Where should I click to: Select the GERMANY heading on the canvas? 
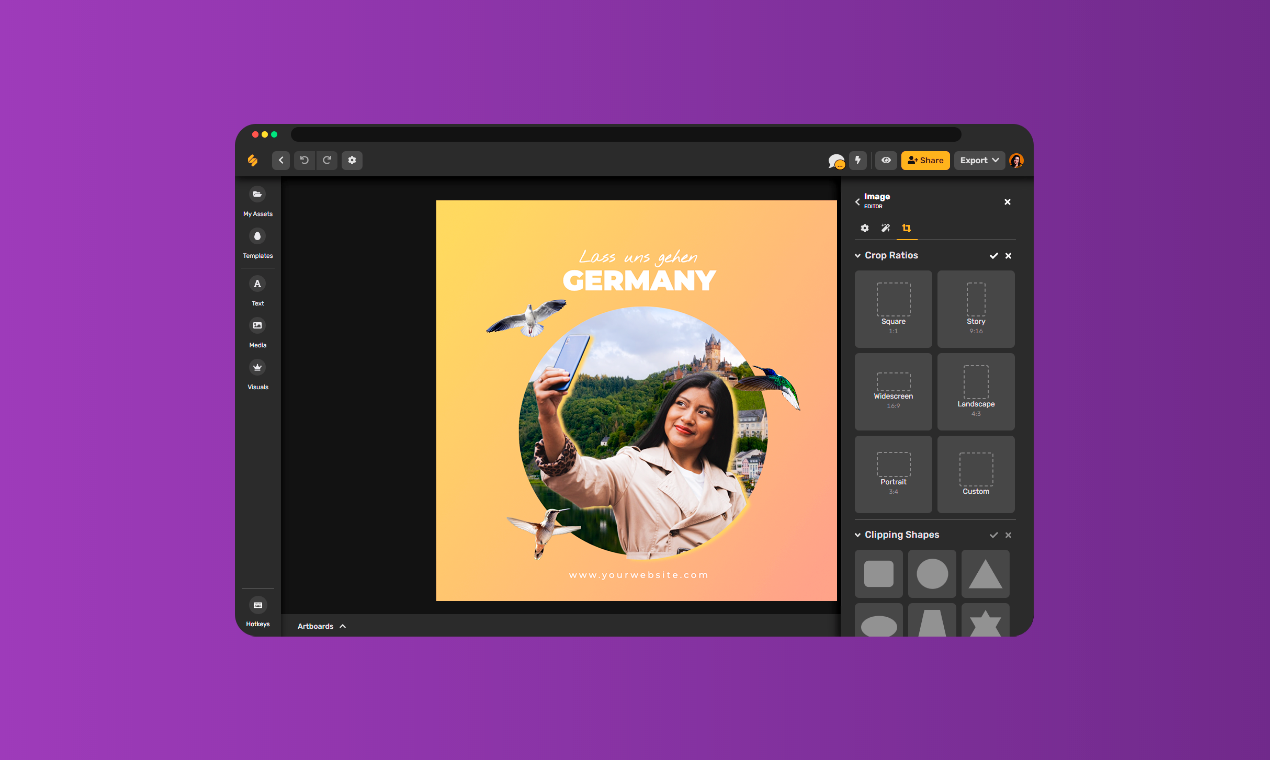(x=639, y=281)
